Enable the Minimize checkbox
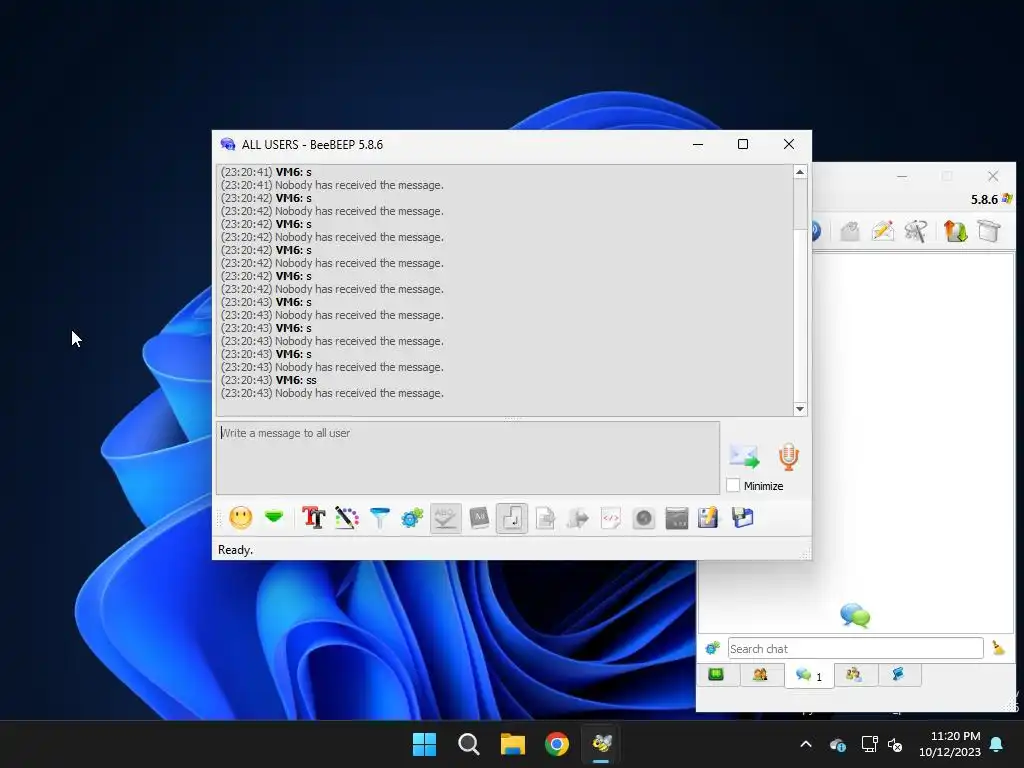 [733, 485]
